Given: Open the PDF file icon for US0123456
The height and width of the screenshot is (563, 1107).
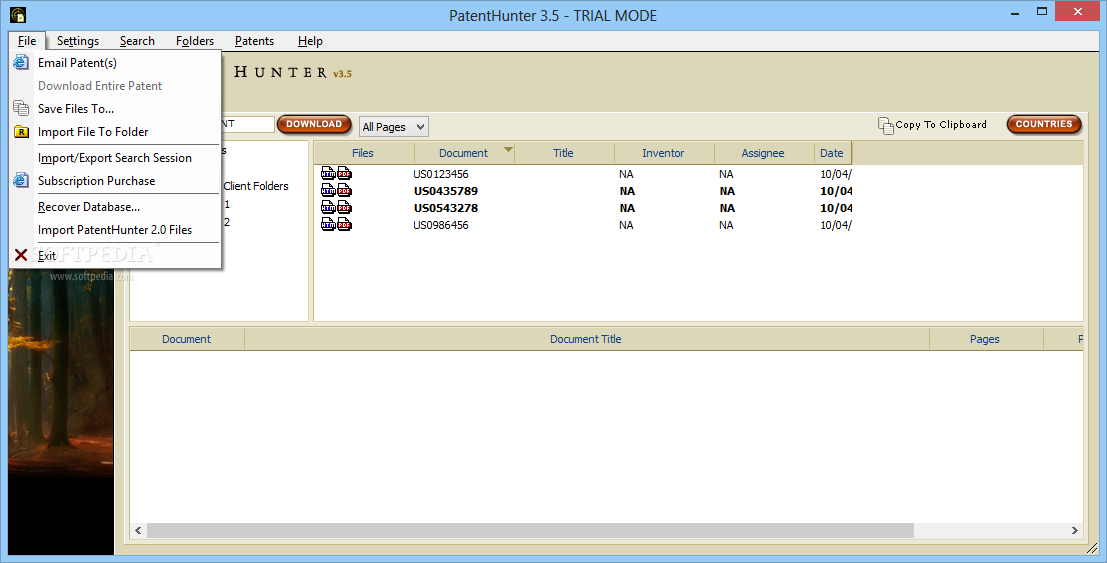Looking at the screenshot, I should [x=345, y=174].
